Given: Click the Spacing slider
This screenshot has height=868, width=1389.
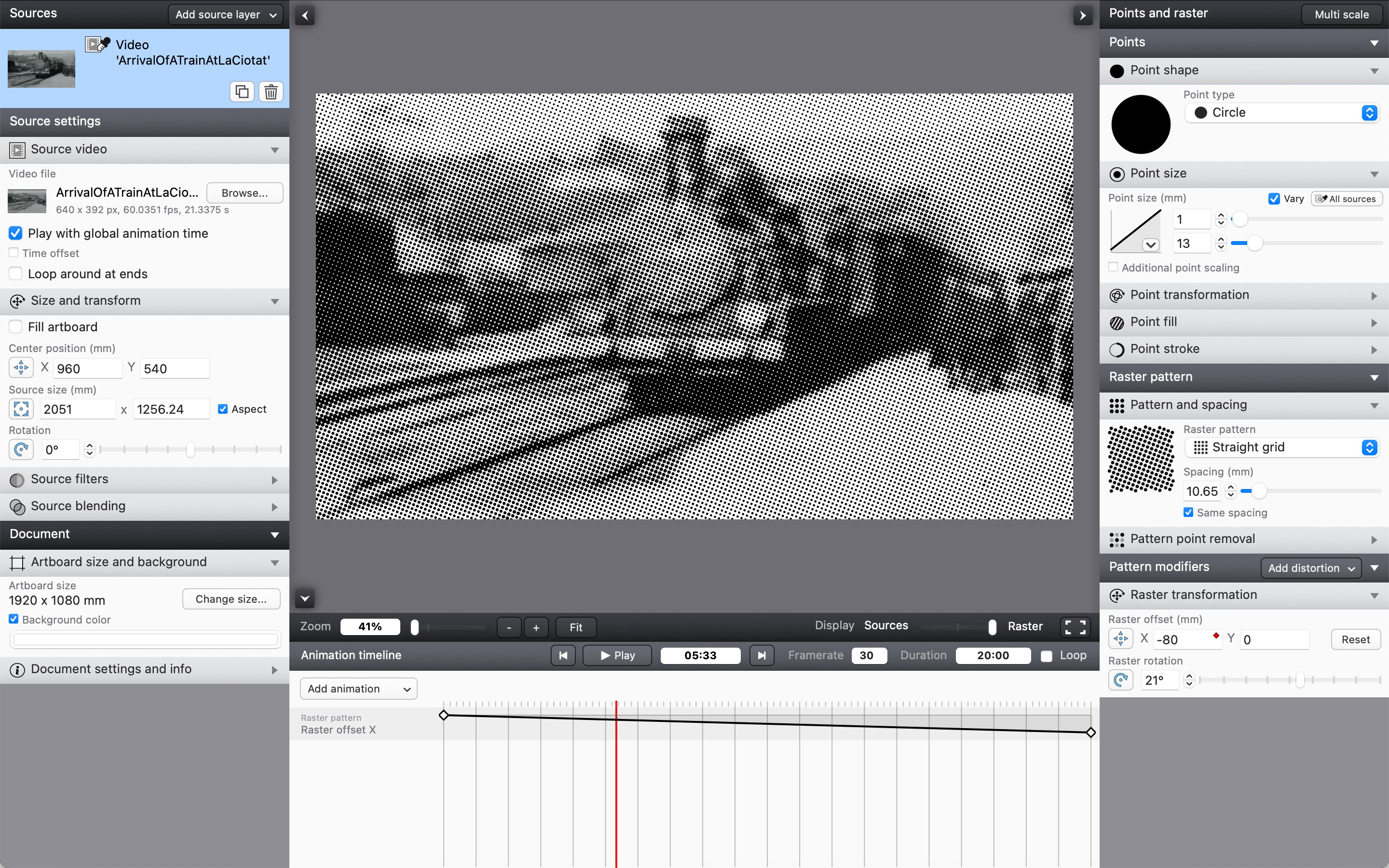Looking at the screenshot, I should [1310, 491].
